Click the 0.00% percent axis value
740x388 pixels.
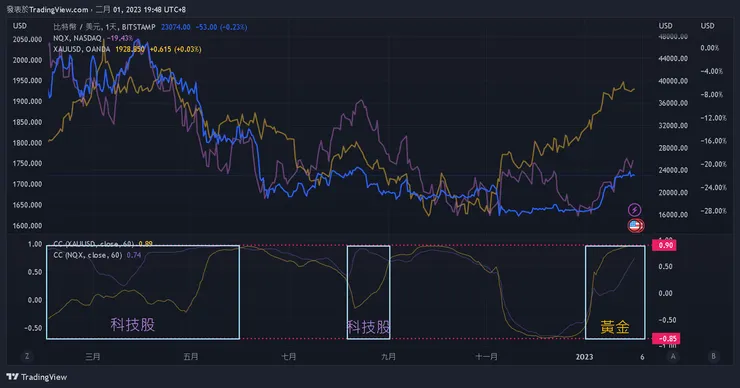[x=710, y=48]
